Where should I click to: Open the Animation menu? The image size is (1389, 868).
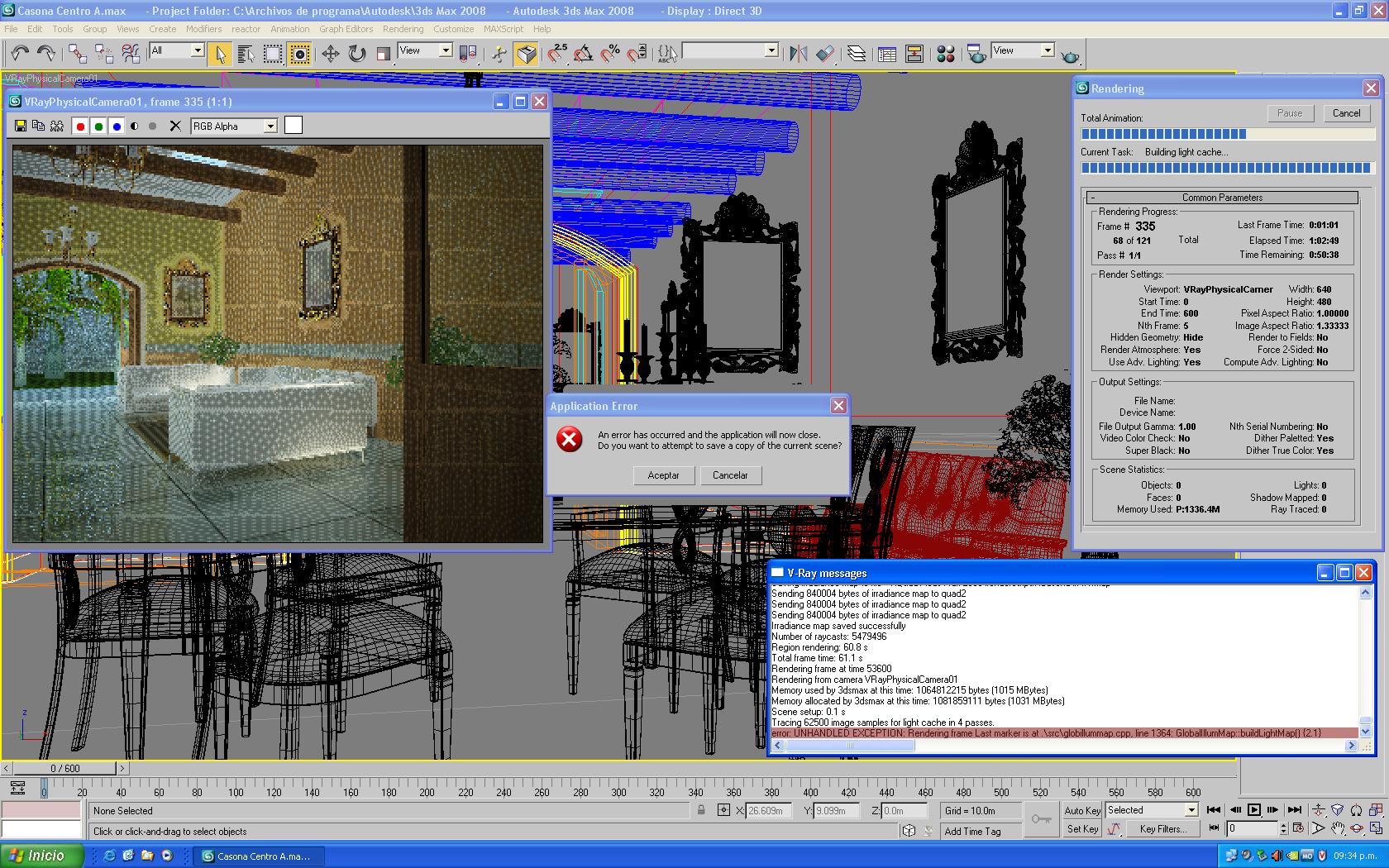(289, 29)
